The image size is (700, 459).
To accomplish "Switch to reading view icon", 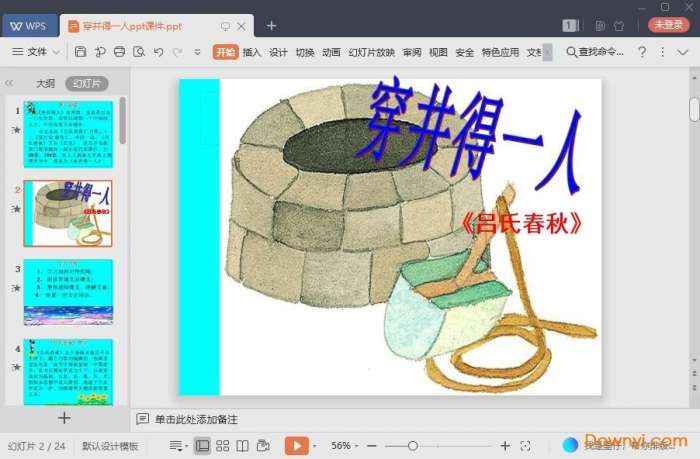I will pyautogui.click(x=242, y=446).
